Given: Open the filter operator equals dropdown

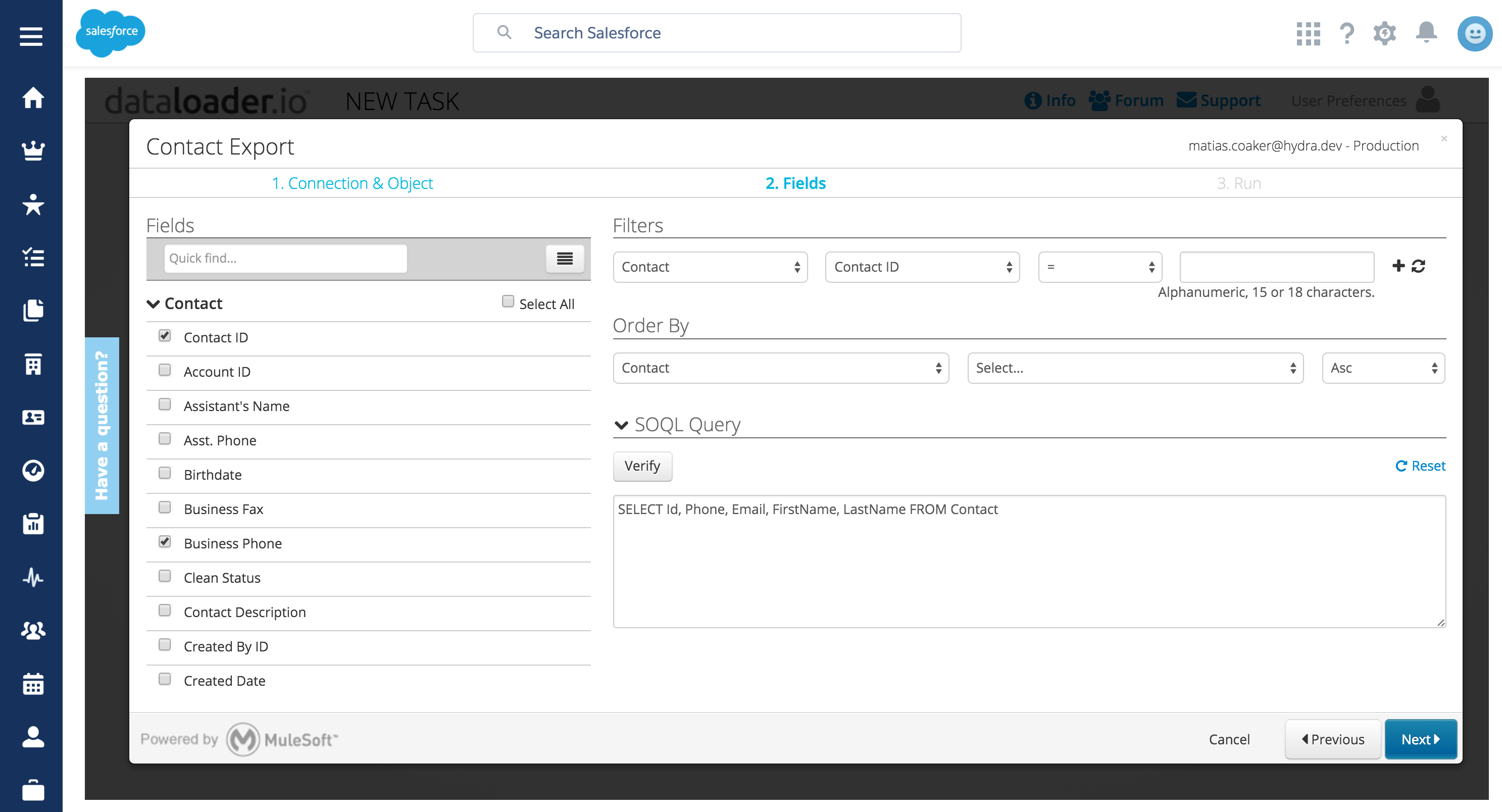Looking at the screenshot, I should tap(1099, 267).
